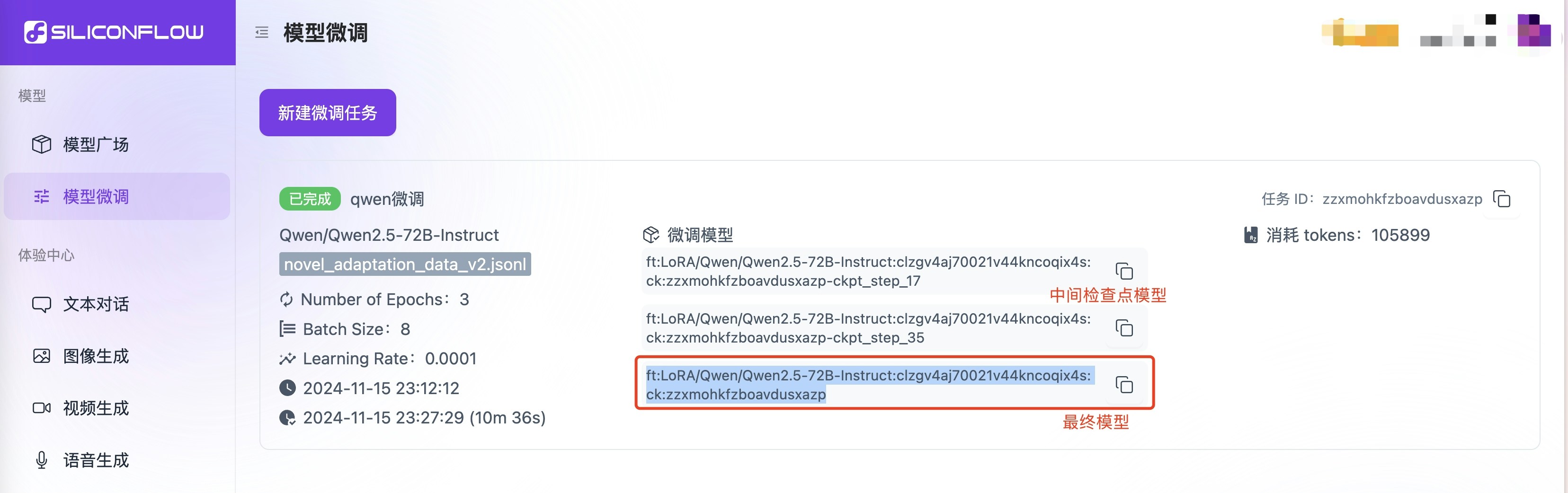Image resolution: width=1568 pixels, height=493 pixels.
Task: Copy the task ID zzxmohkfzboavdusxazp
Action: (x=1502, y=199)
